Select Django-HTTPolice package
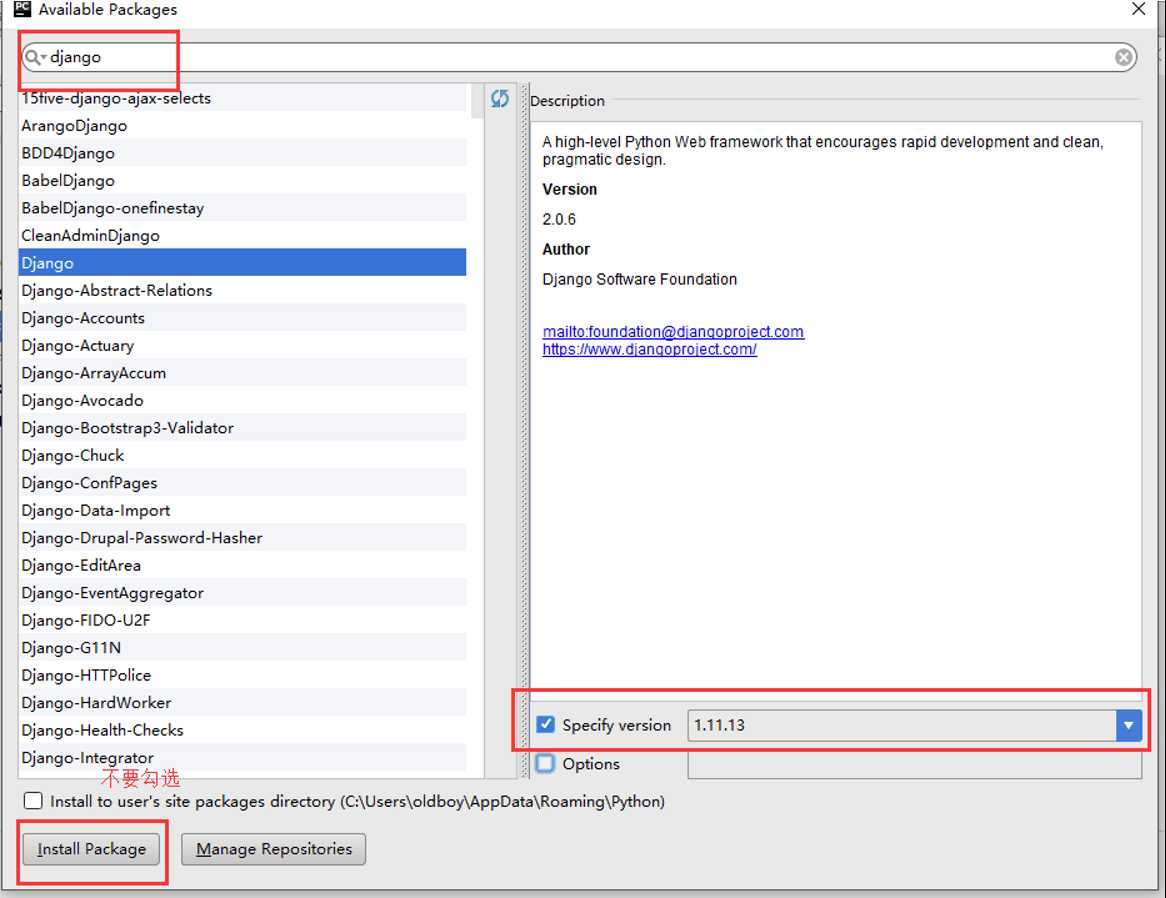Viewport: 1166px width, 898px height. 242,676
